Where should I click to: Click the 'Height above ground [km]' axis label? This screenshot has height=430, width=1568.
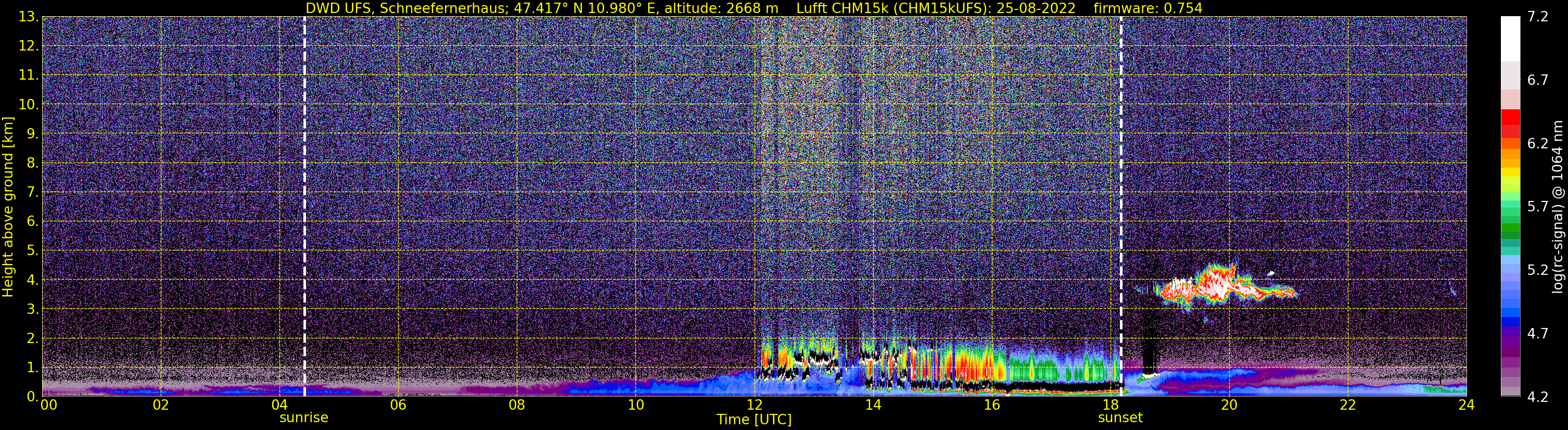[8, 207]
